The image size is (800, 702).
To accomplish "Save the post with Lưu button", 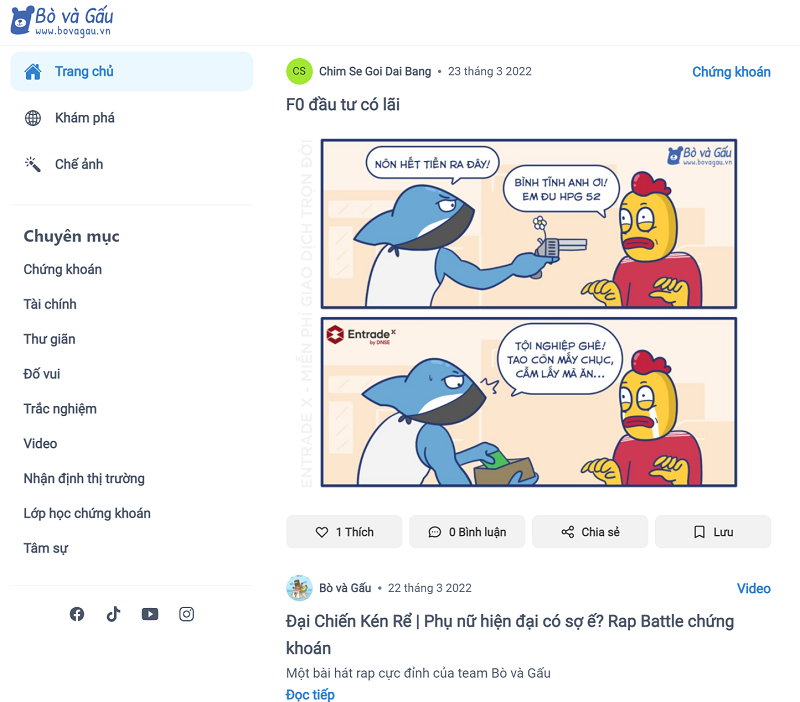I will pyautogui.click(x=713, y=532).
